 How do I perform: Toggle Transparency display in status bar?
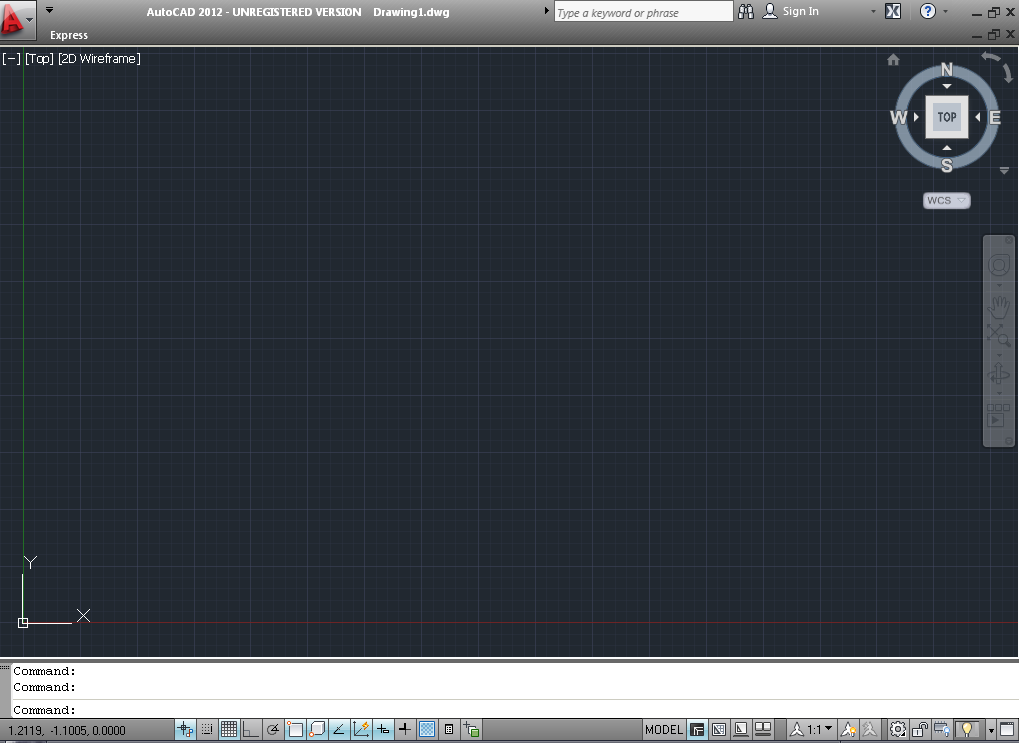click(x=427, y=729)
